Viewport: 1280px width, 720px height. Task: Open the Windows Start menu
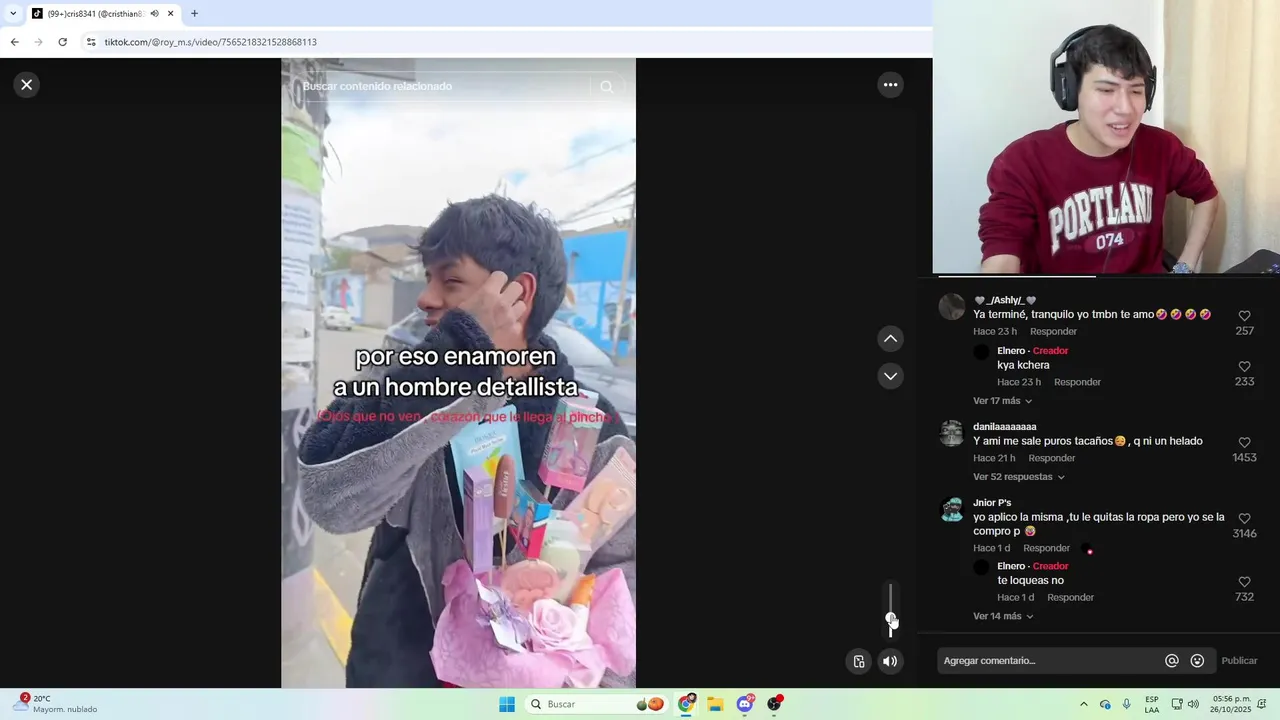click(x=507, y=704)
